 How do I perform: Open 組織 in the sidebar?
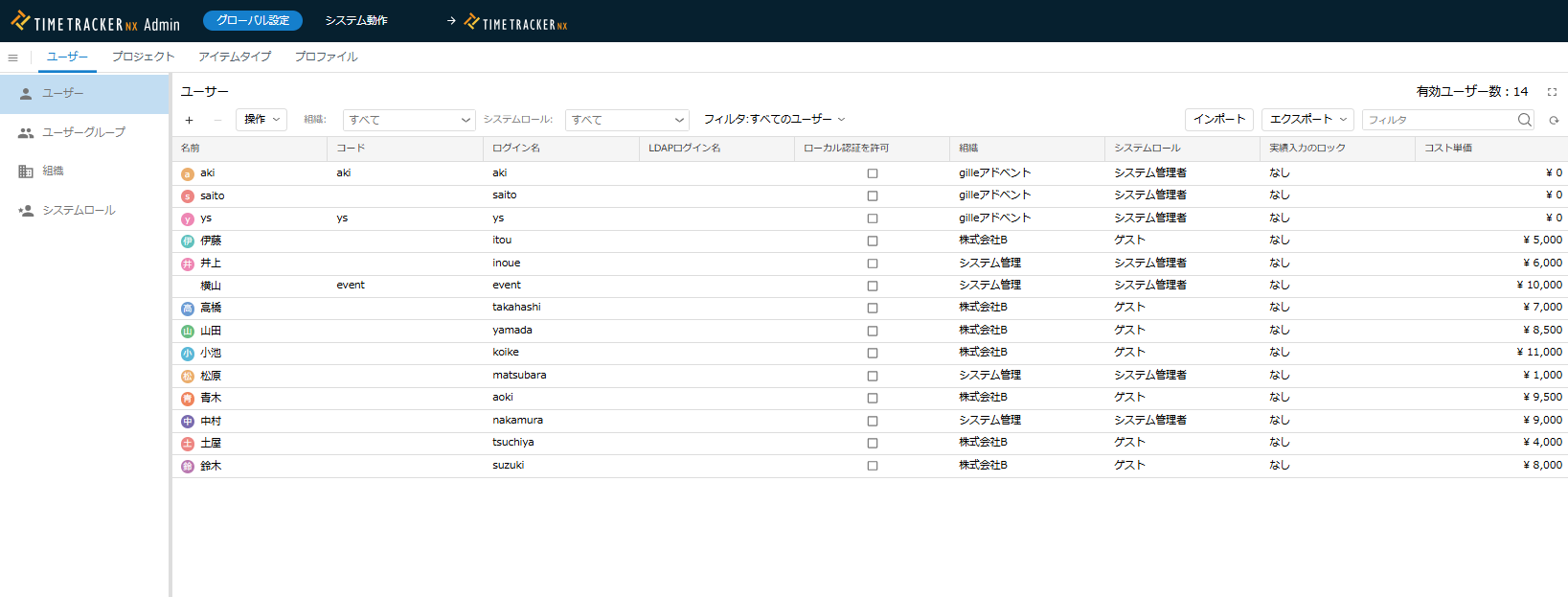point(84,172)
